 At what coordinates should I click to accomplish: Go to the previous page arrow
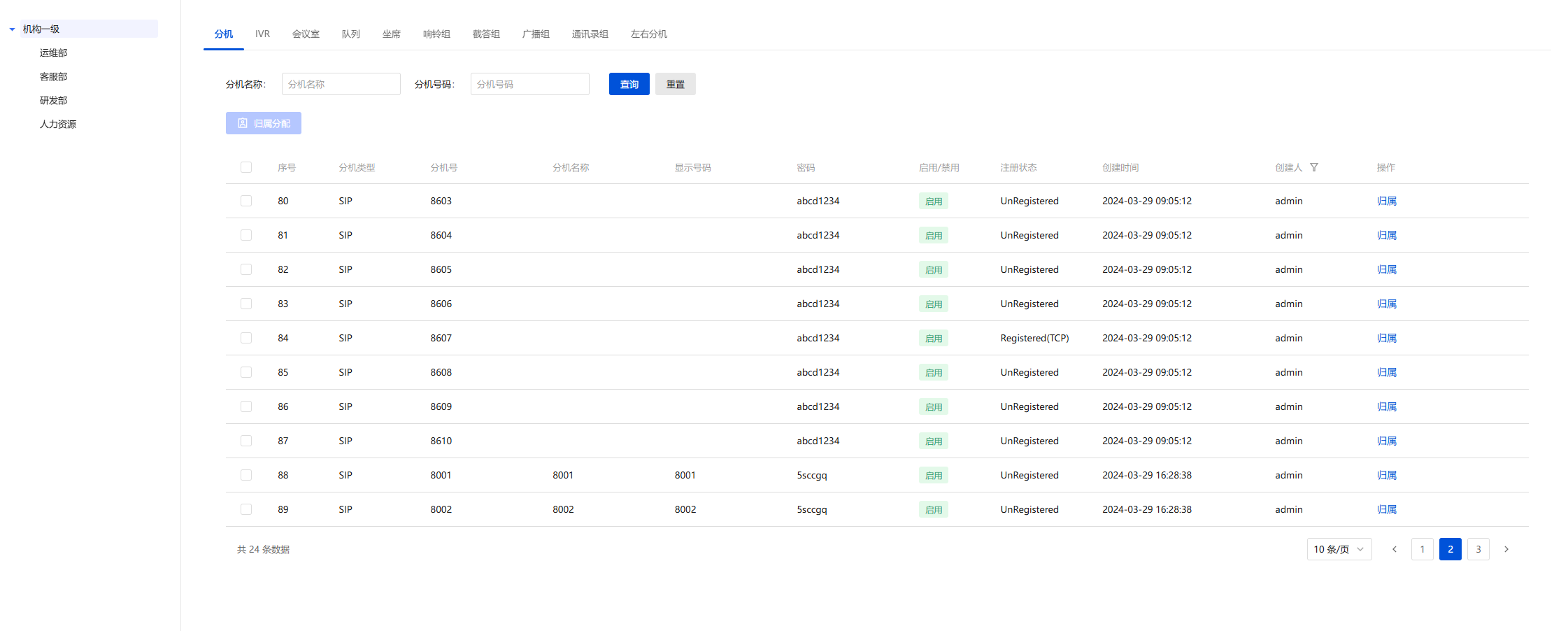pyautogui.click(x=1395, y=549)
